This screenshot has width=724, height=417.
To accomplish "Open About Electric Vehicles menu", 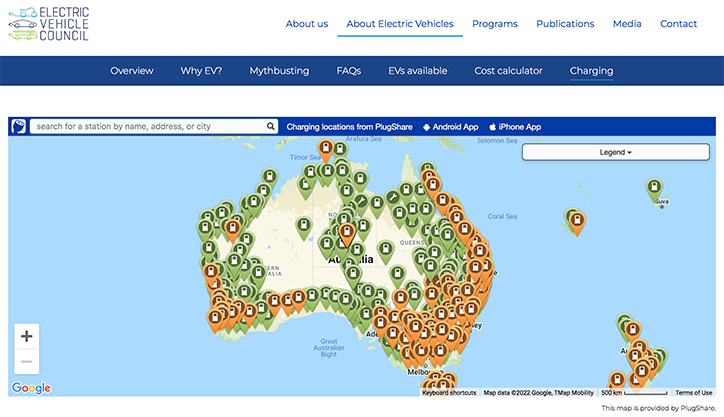I will (400, 24).
